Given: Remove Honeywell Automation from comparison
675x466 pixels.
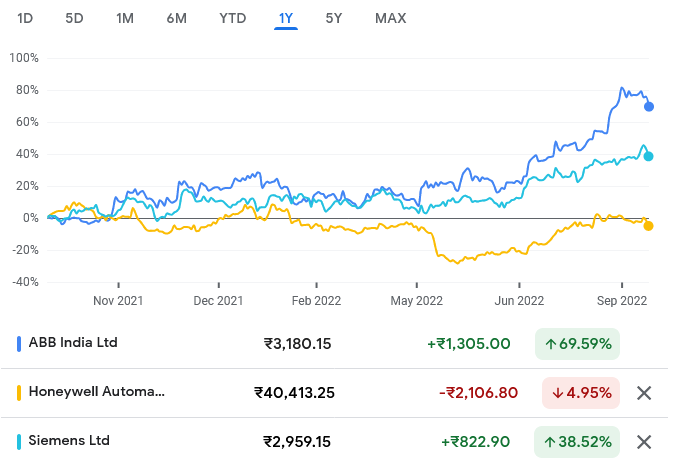Looking at the screenshot, I should point(644,392).
